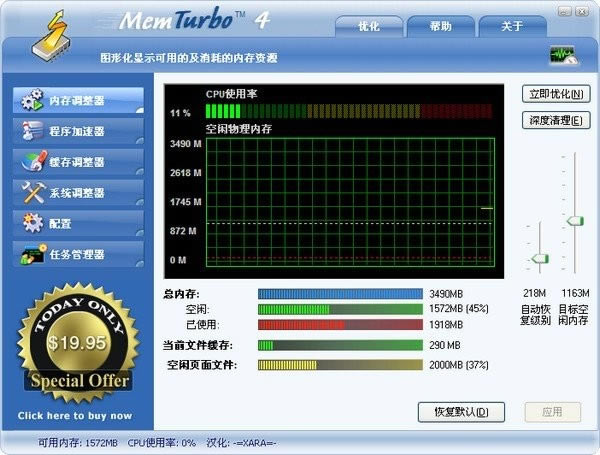
Task: Click the 系统调整器 wrench icon
Action: [32, 192]
